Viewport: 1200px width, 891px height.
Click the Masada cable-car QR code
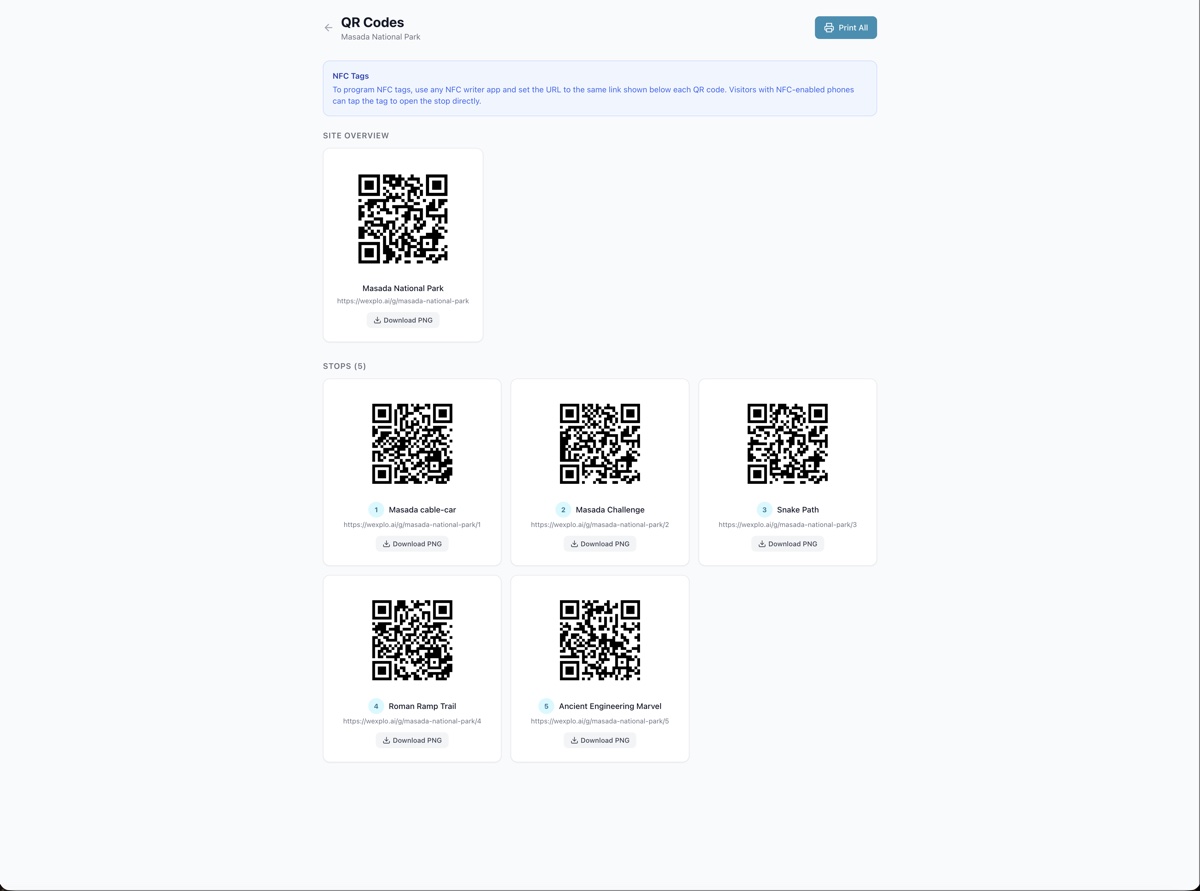tap(412, 444)
